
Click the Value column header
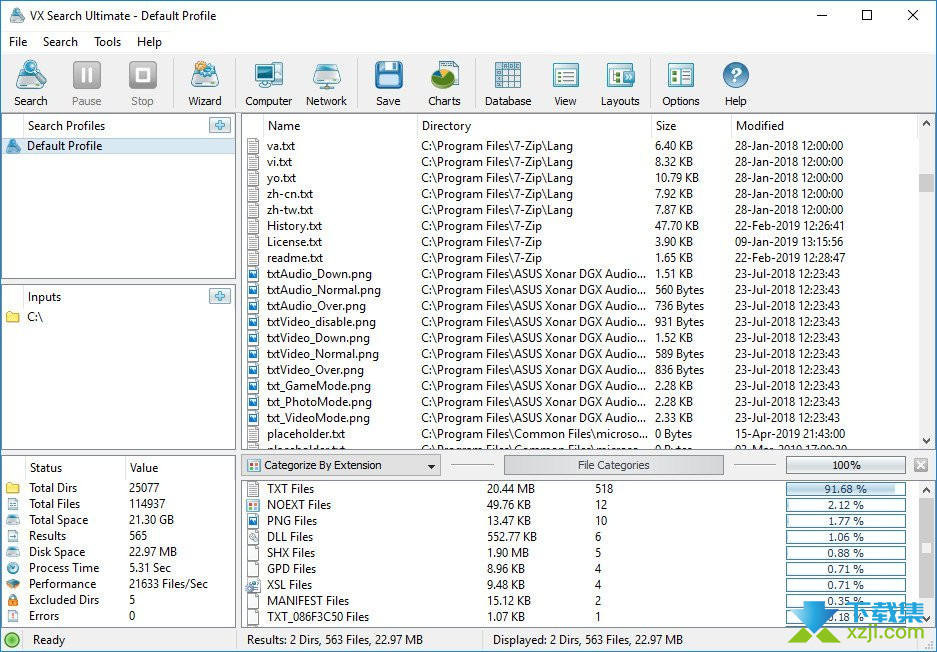click(x=180, y=467)
